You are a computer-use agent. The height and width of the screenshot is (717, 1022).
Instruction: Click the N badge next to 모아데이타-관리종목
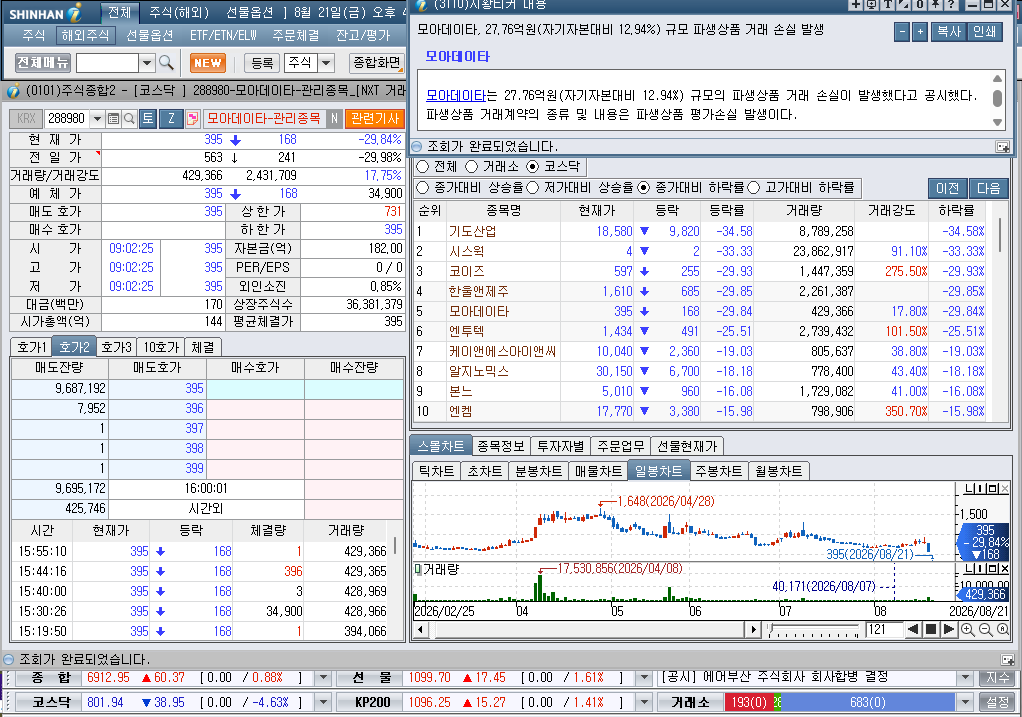click(x=334, y=118)
